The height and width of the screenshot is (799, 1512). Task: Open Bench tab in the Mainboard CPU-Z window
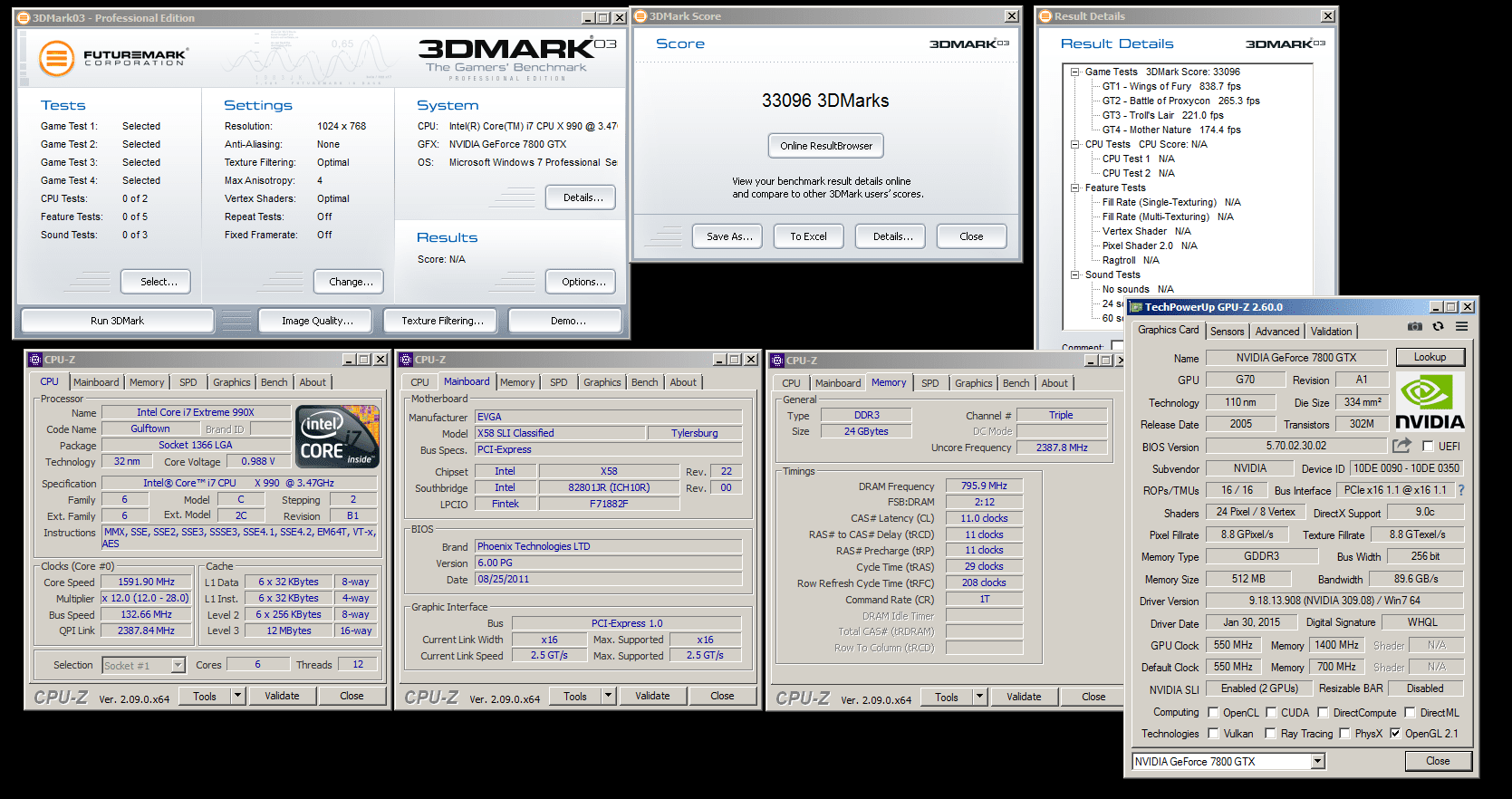point(645,382)
